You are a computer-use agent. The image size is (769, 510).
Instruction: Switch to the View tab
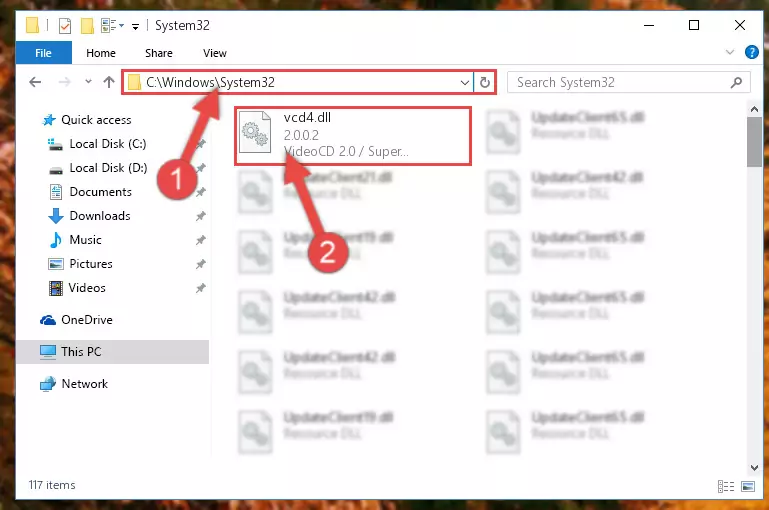(215, 53)
